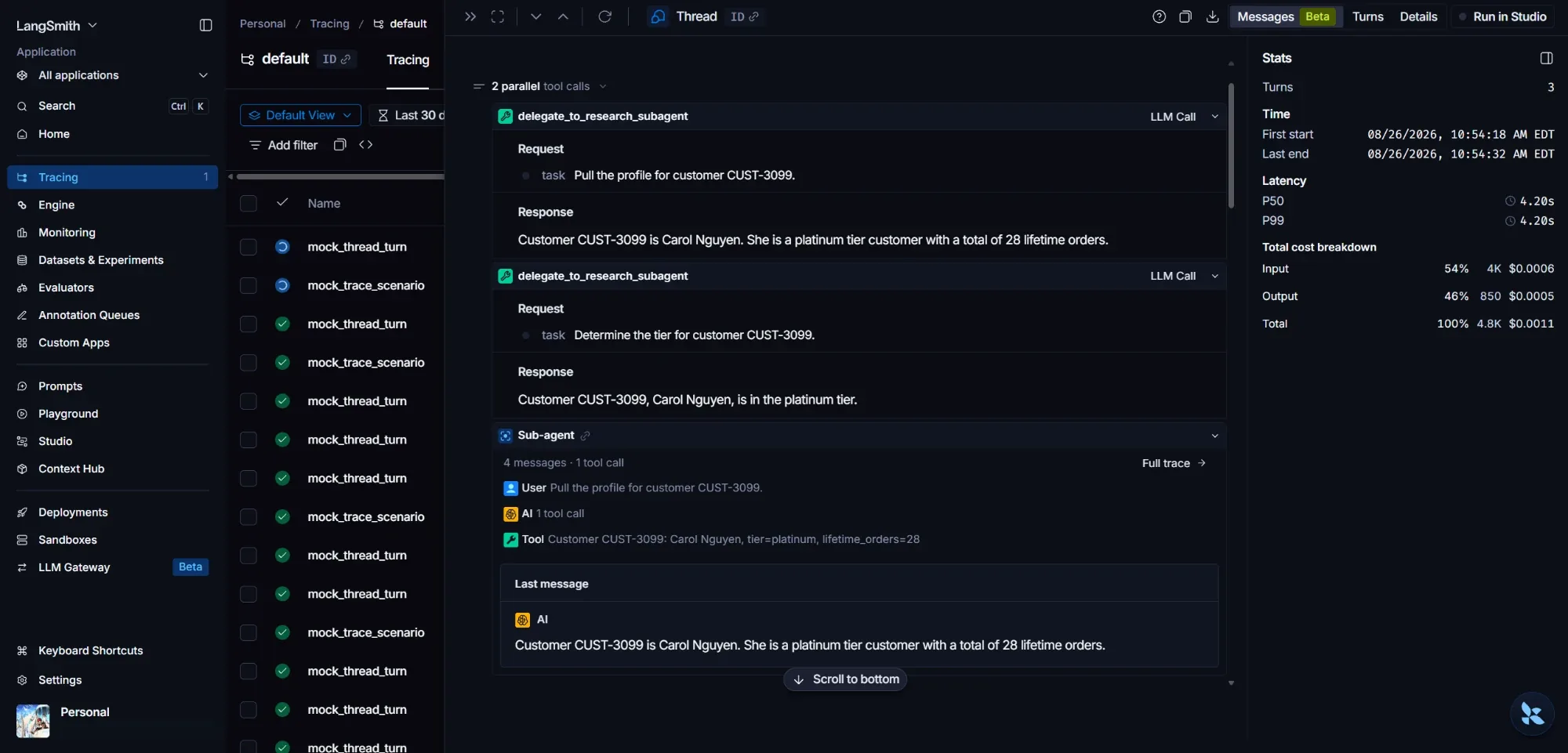1568x753 pixels.
Task: Refresh the thread view
Action: pos(604,16)
